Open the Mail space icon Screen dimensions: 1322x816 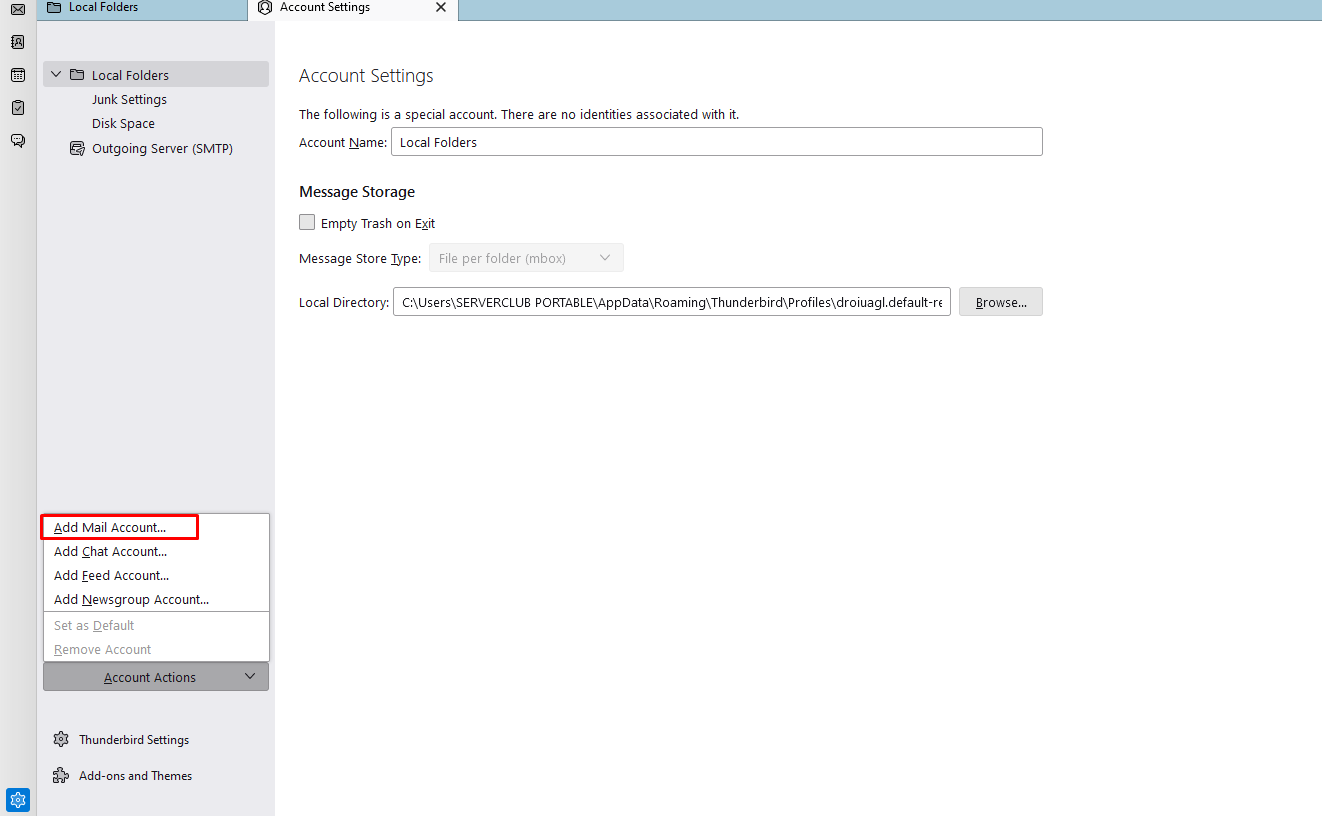[x=18, y=9]
